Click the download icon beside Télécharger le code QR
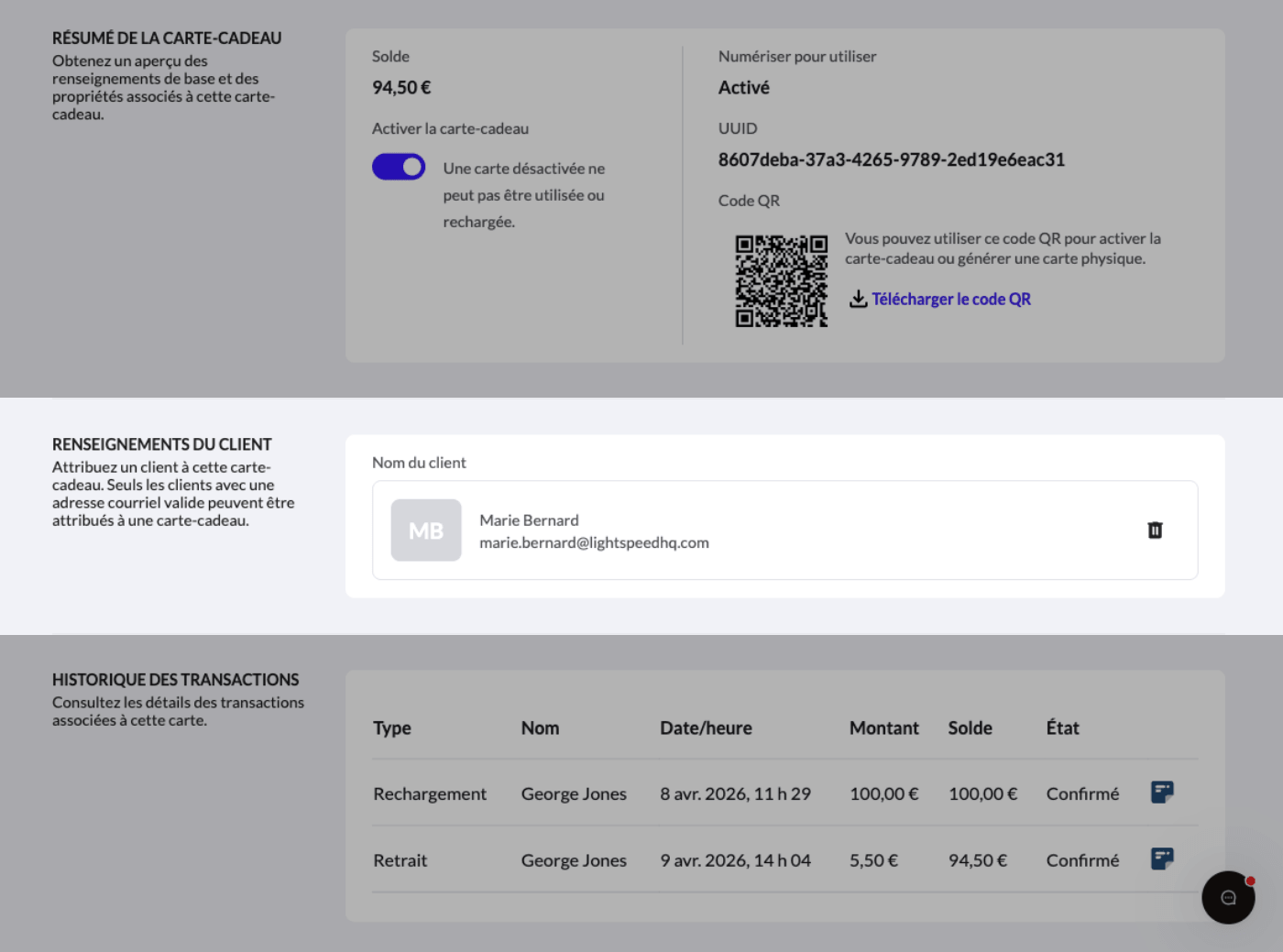 coord(858,299)
